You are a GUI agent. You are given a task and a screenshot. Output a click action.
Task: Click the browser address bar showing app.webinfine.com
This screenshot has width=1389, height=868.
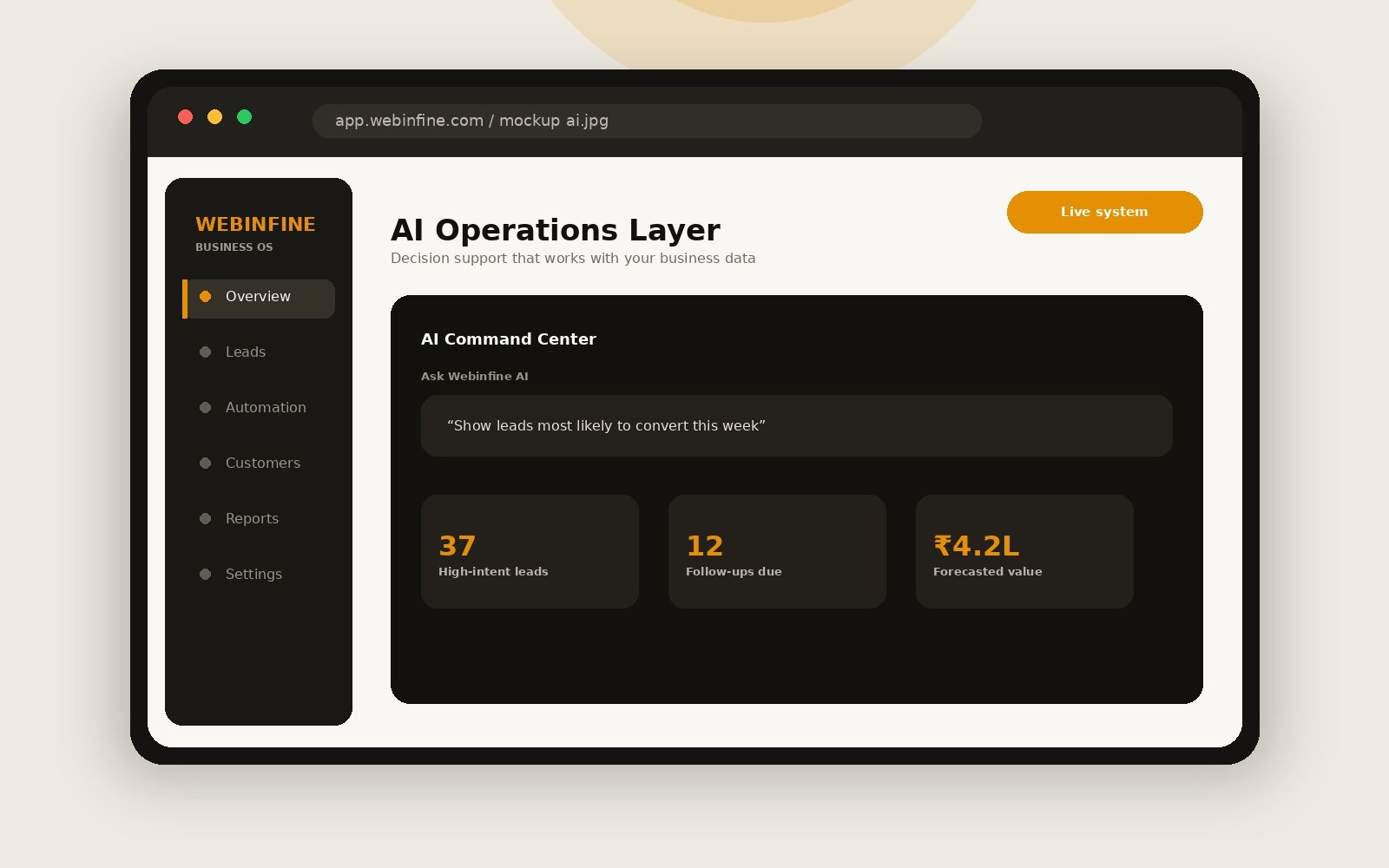647,122
